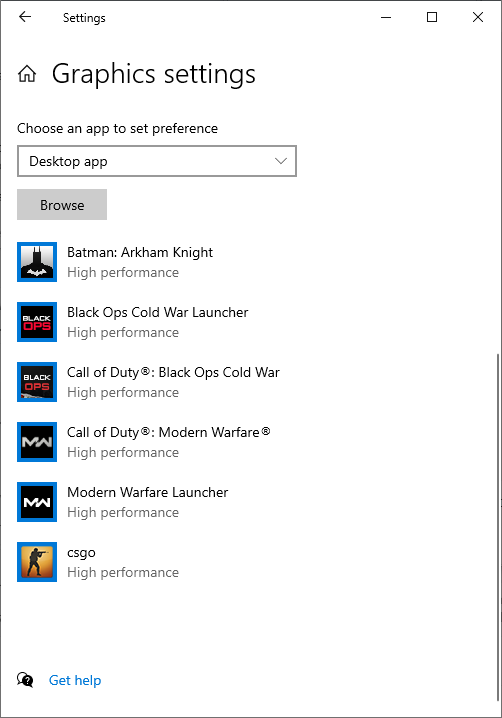The width and height of the screenshot is (502, 718).
Task: Click the Call of Duty Black Ops Cold War icon
Action: [37, 382]
